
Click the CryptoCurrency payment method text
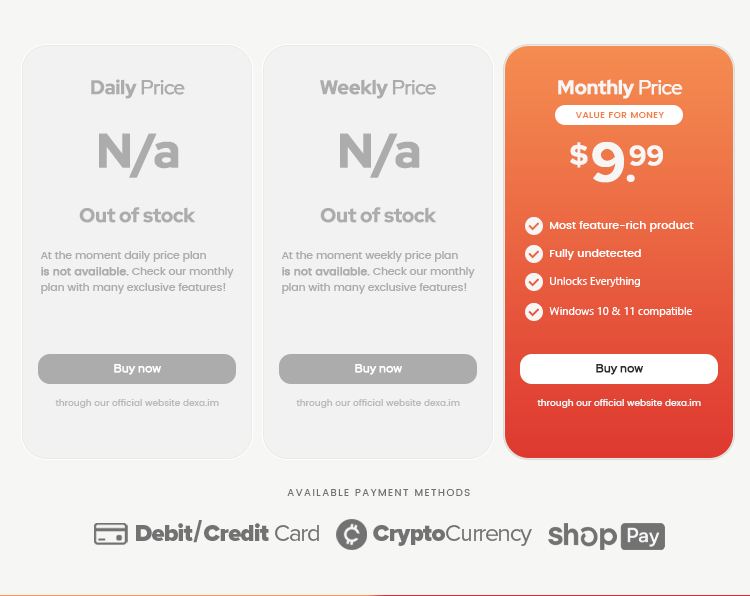pos(452,534)
